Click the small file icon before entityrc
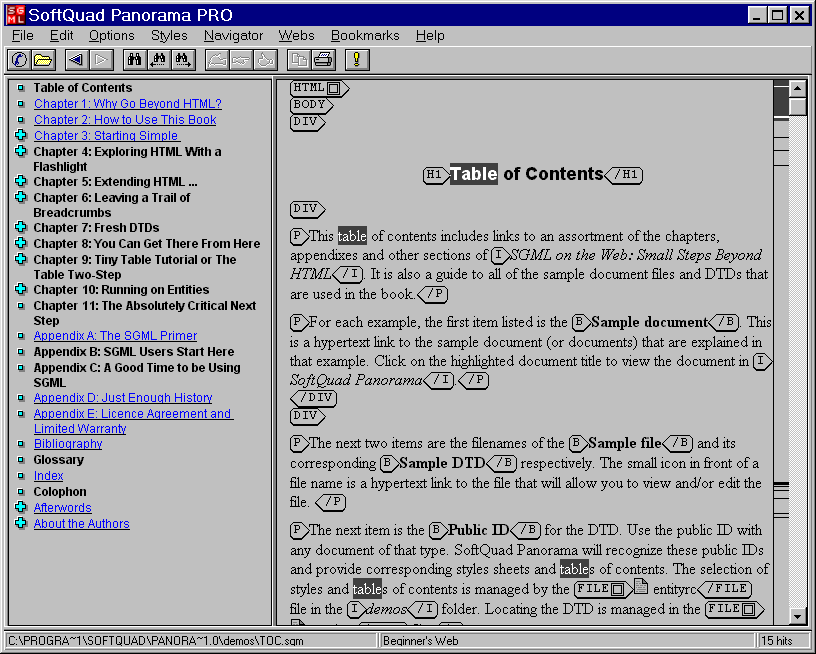Screen dimensions: 816x654 click(x=641, y=586)
